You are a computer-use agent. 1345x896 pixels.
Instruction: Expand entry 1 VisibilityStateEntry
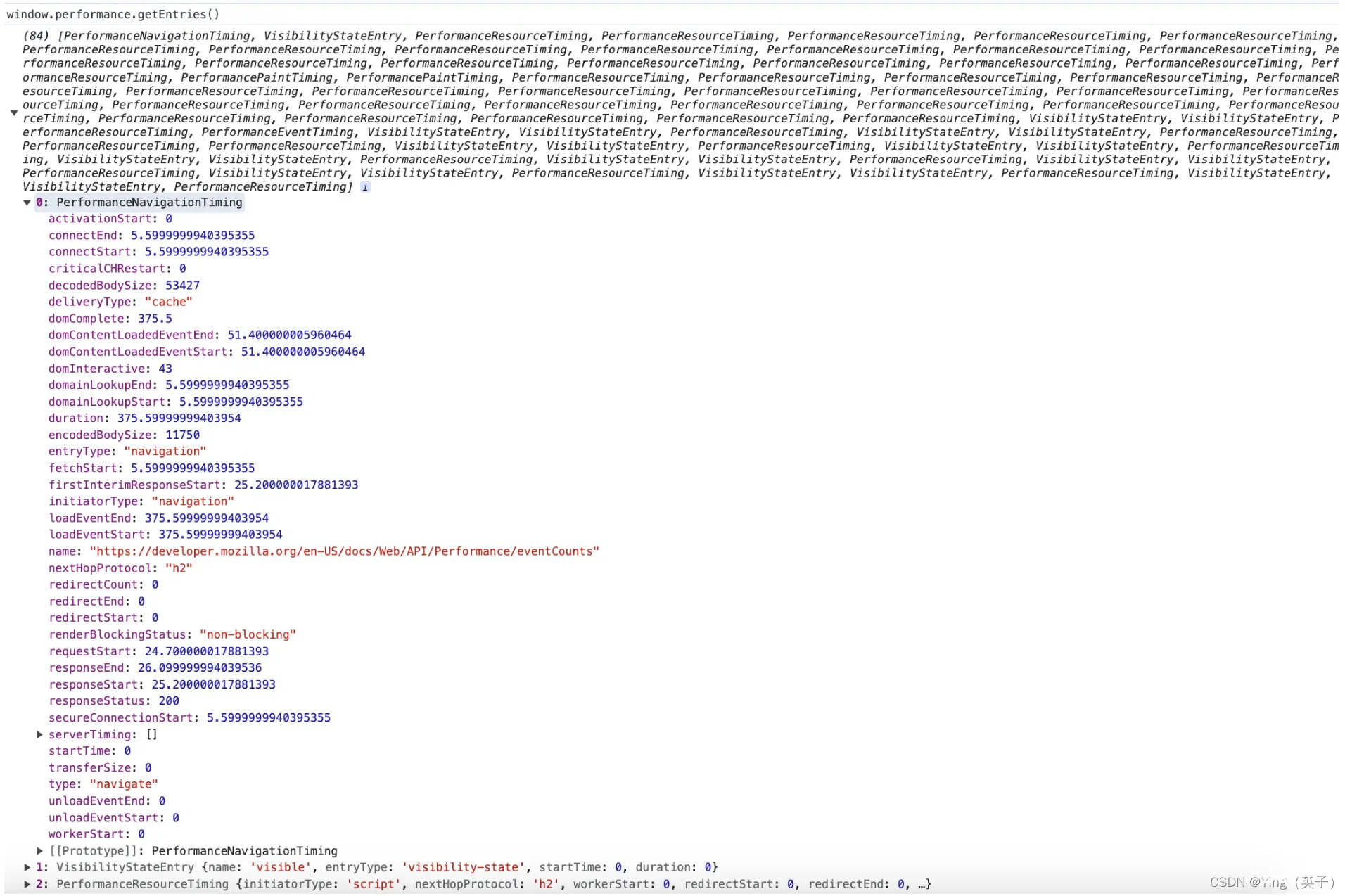(27, 867)
